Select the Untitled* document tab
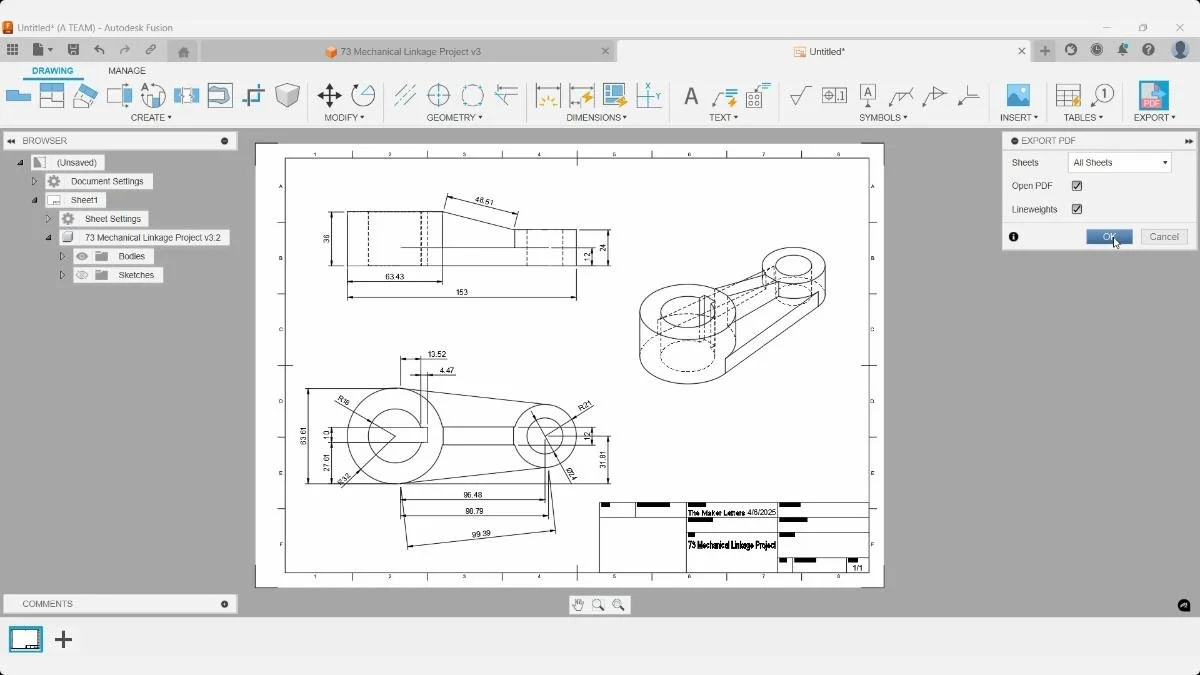The image size is (1200, 675). pyautogui.click(x=826, y=51)
